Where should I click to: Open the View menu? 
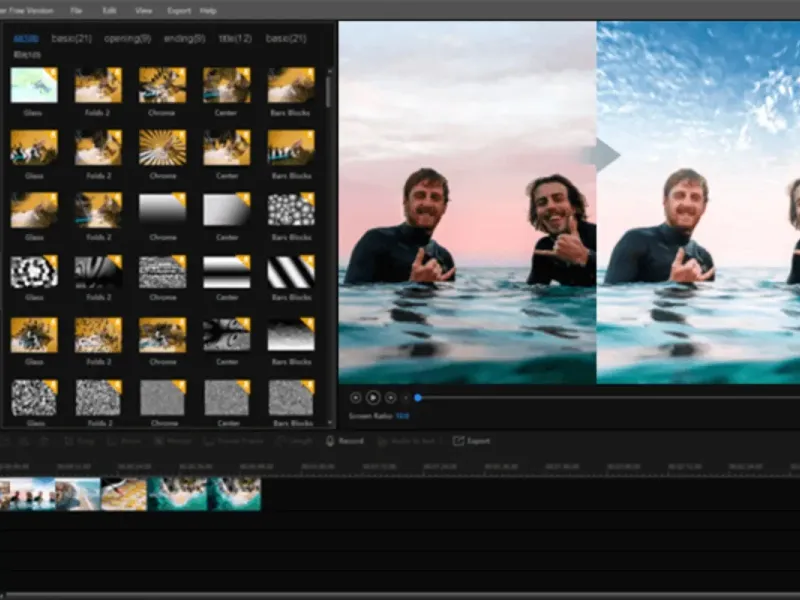click(143, 10)
